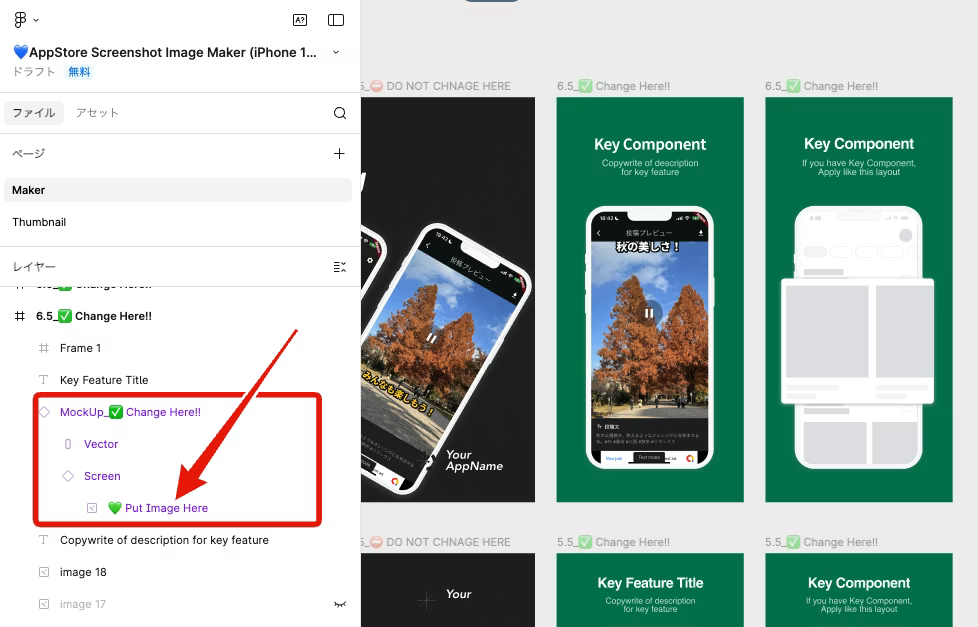Add a new page with plus icon
The width and height of the screenshot is (978, 627).
click(x=339, y=153)
